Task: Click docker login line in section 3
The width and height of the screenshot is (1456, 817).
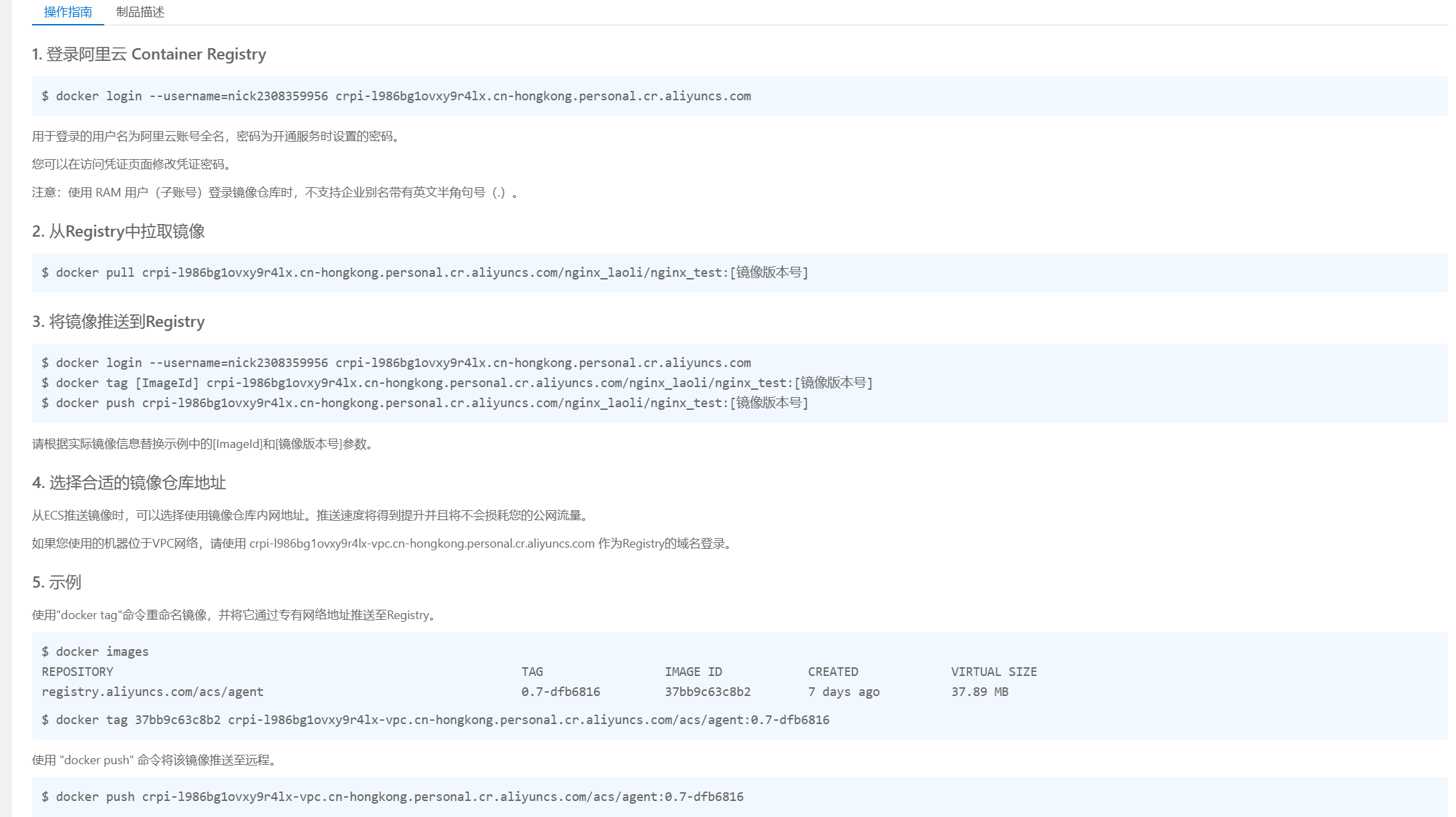Action: 396,363
